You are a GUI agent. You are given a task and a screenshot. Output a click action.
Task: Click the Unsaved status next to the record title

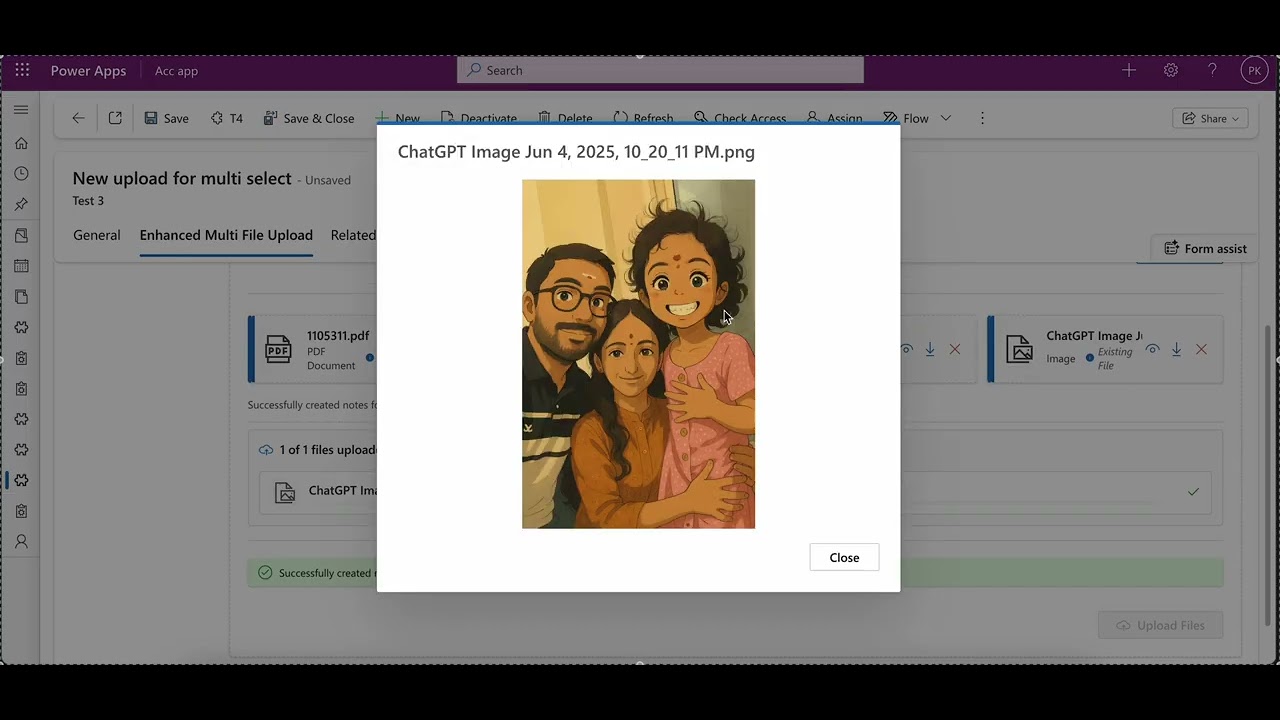click(328, 180)
